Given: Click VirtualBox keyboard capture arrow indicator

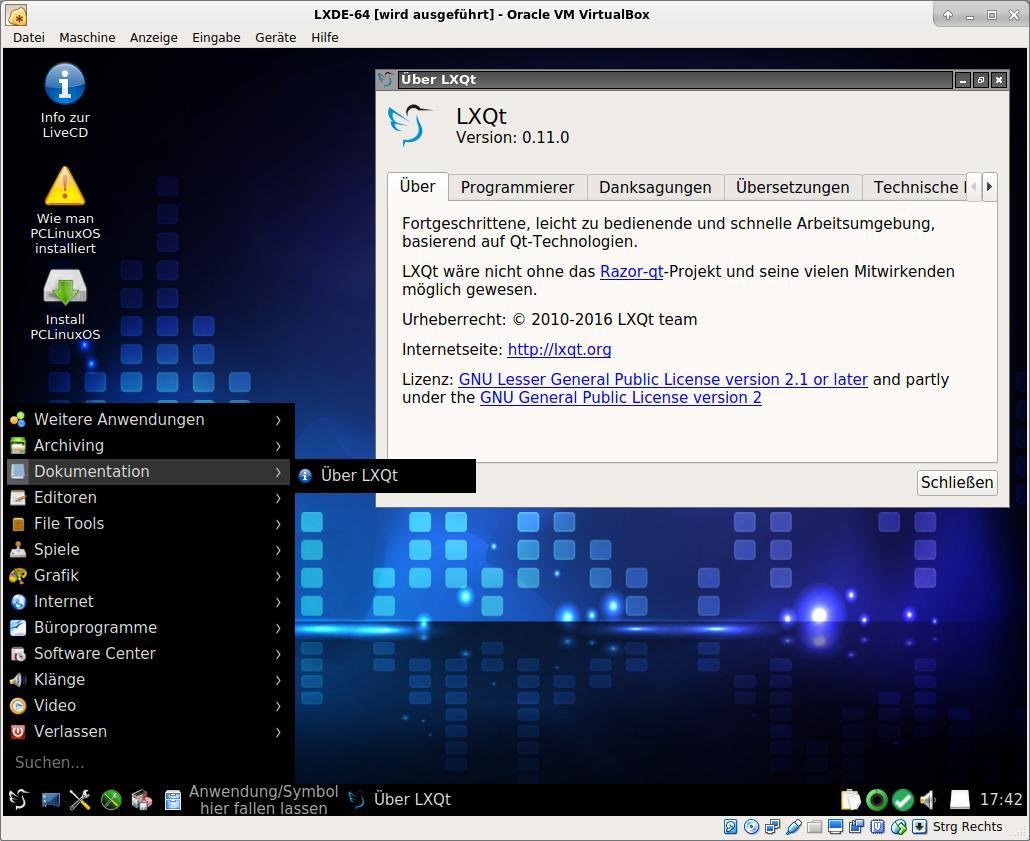Looking at the screenshot, I should pyautogui.click(x=920, y=827).
